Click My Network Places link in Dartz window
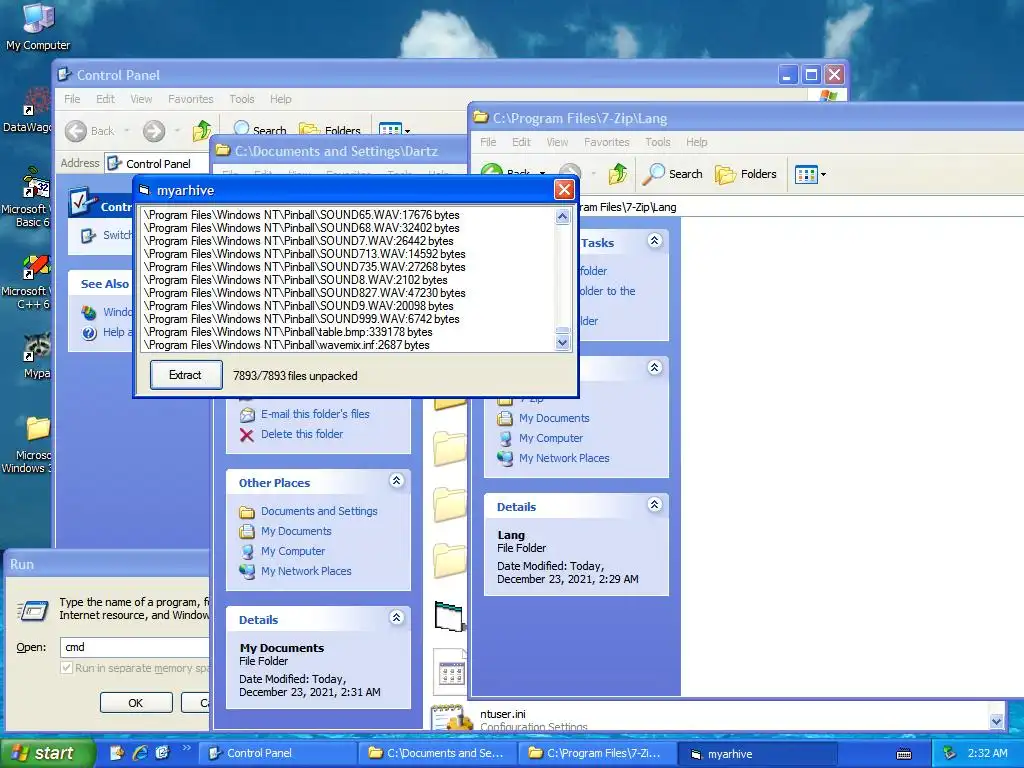The image size is (1024, 768). click(306, 571)
